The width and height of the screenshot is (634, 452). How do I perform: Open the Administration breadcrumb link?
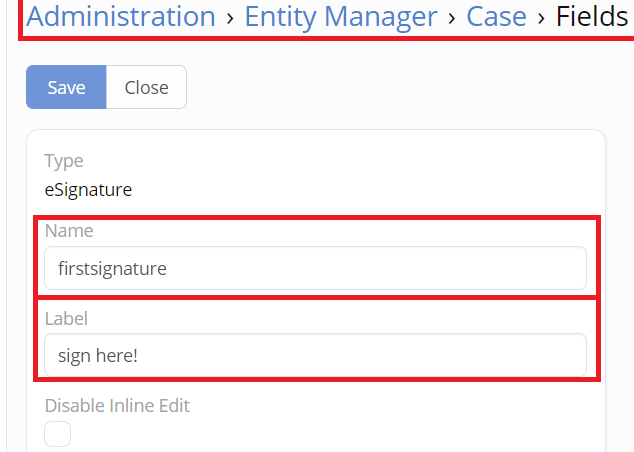[121, 17]
